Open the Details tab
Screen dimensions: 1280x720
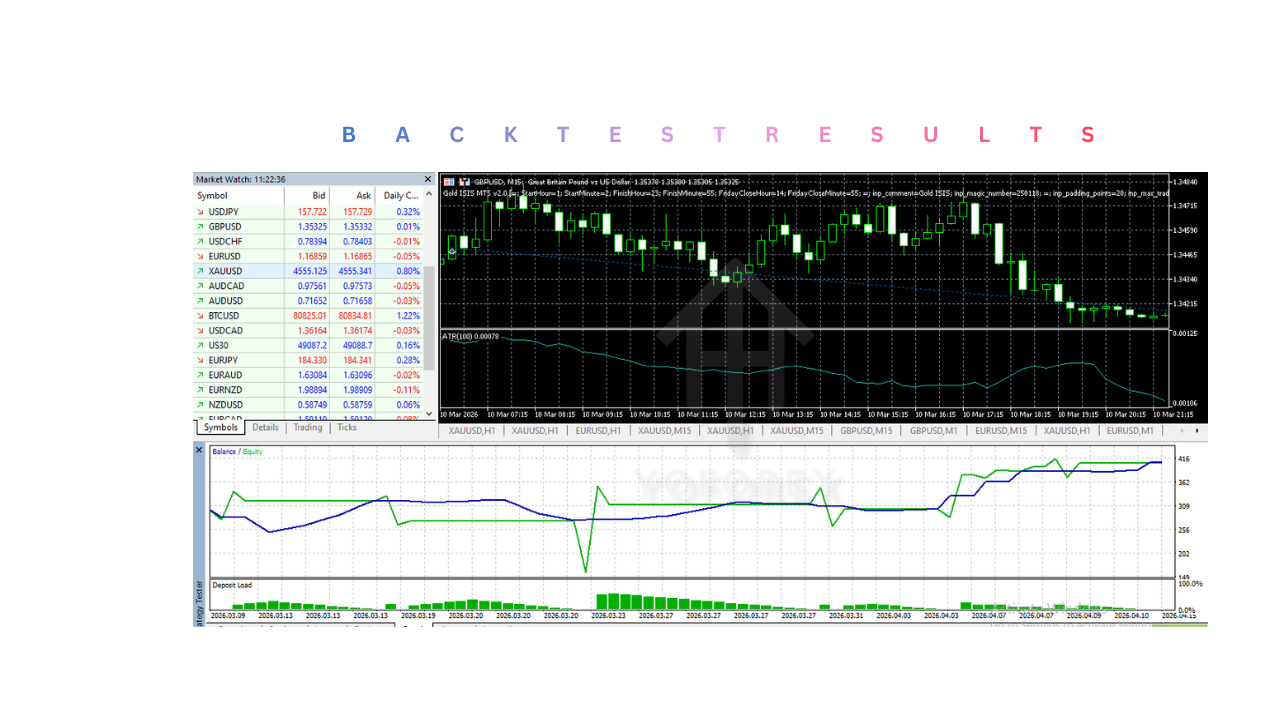pyautogui.click(x=265, y=427)
